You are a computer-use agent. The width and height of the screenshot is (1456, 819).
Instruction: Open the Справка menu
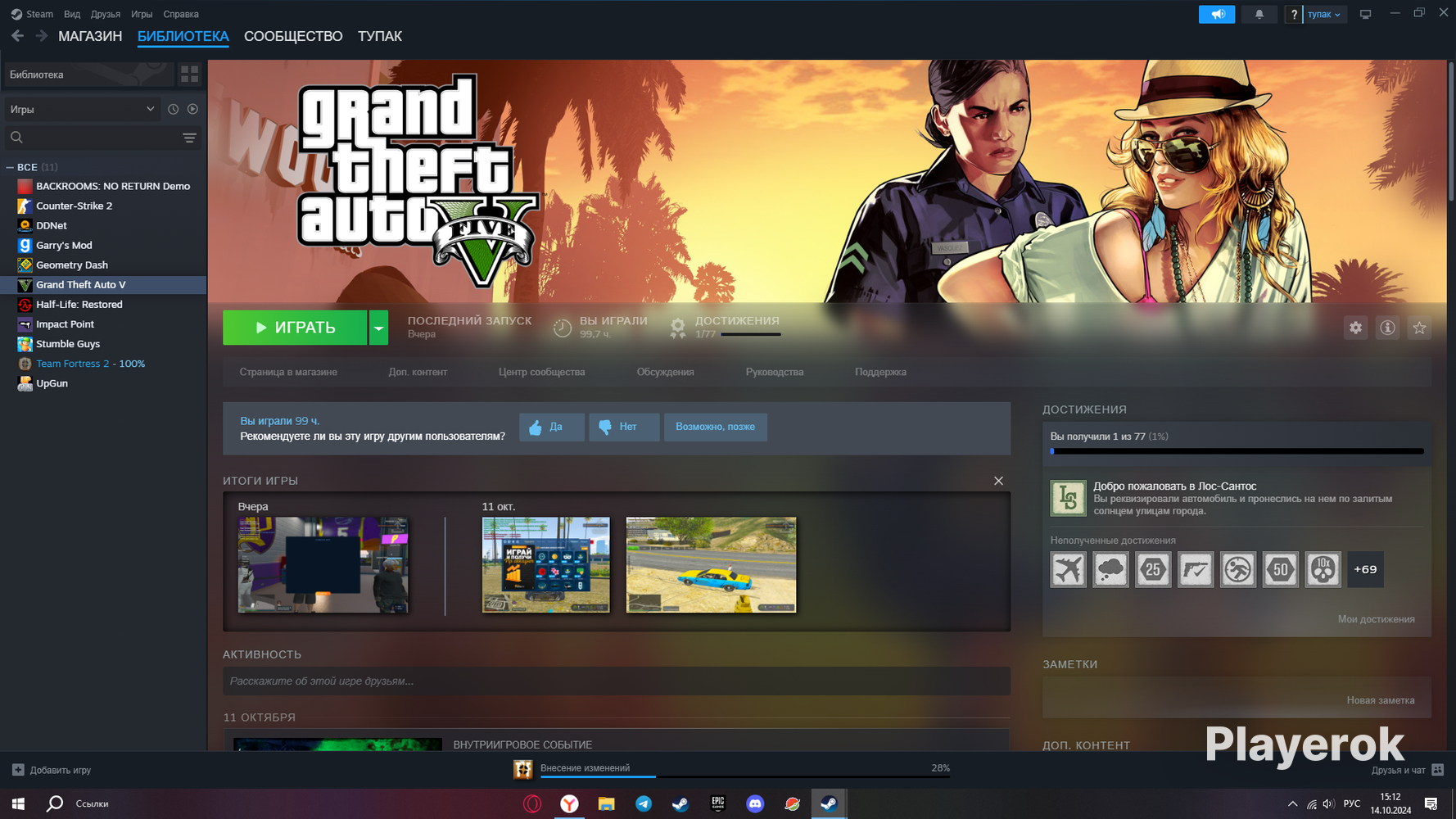tap(181, 14)
